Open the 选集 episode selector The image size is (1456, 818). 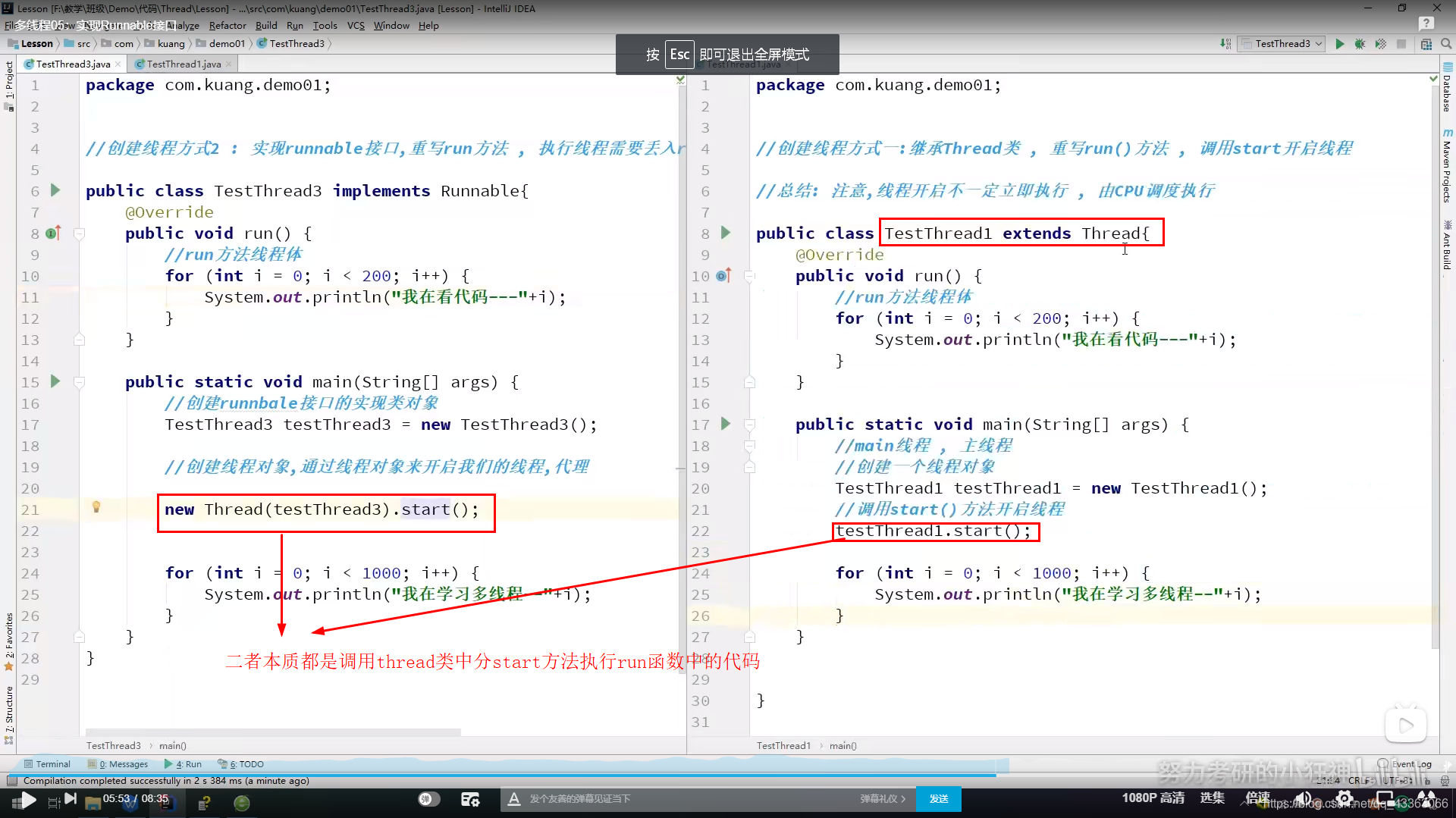tap(1212, 798)
